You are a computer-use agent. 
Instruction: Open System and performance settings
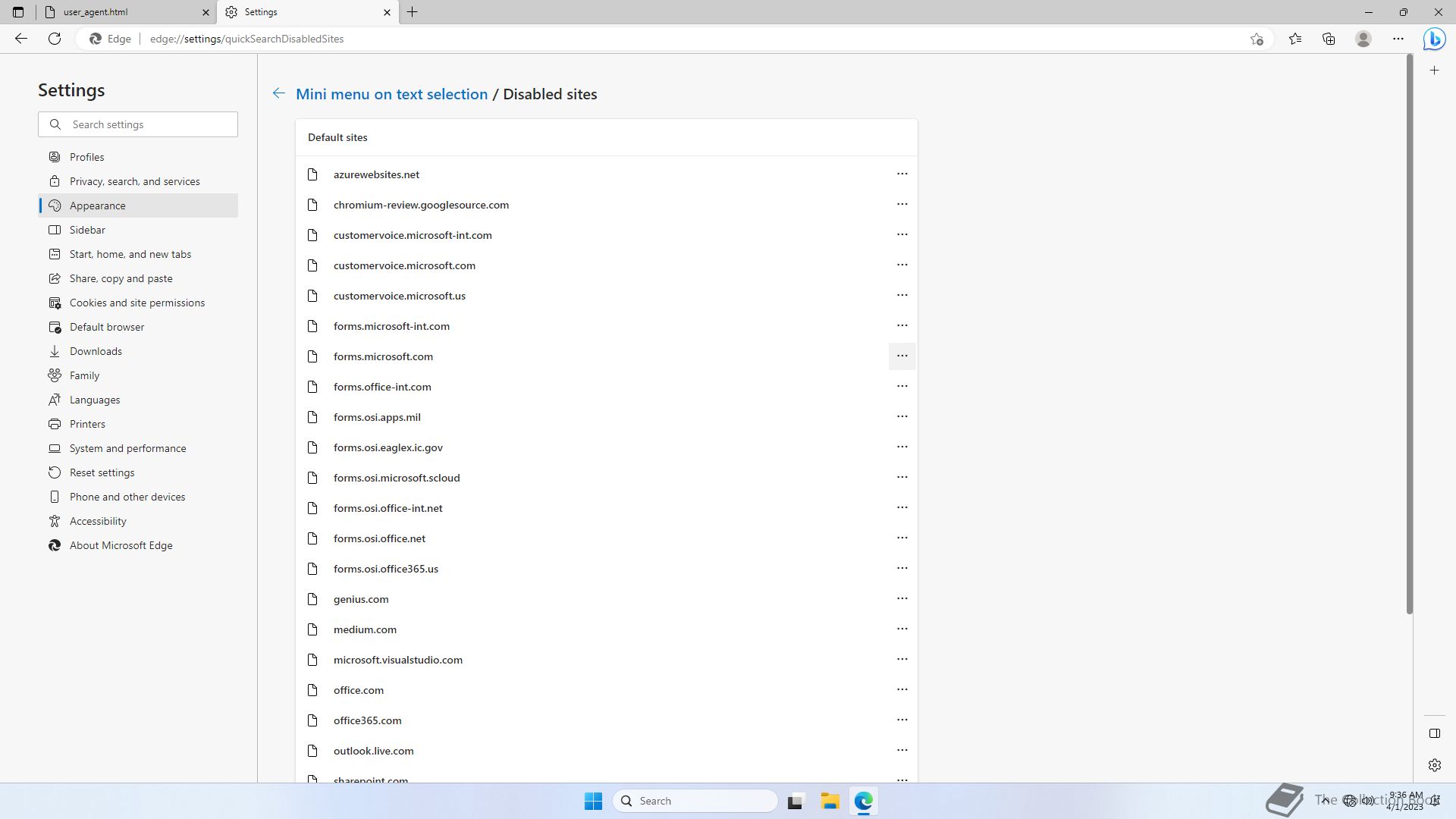click(x=138, y=448)
